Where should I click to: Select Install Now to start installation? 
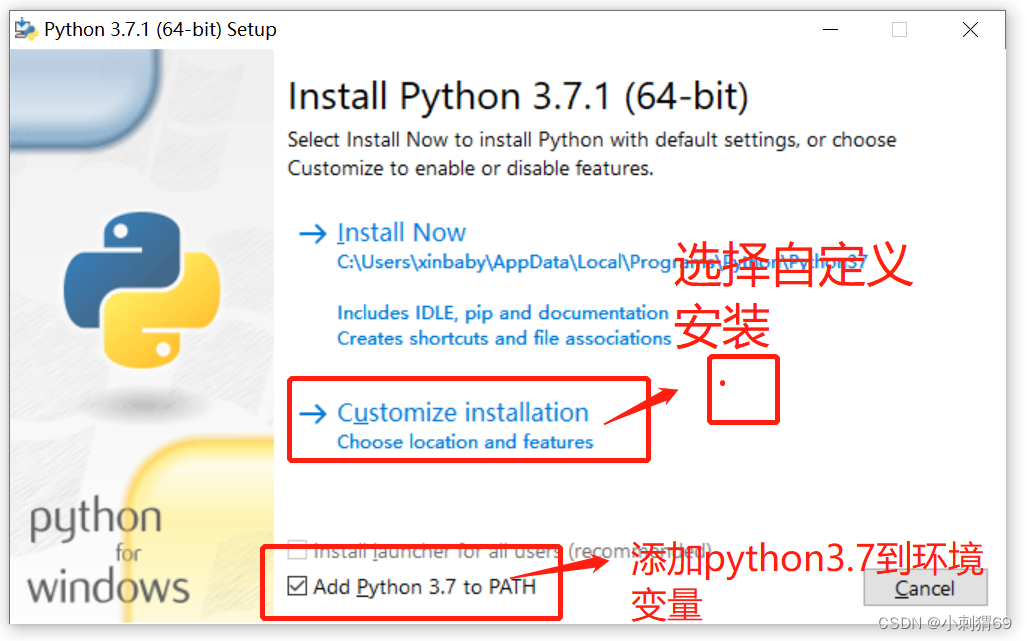[x=401, y=232]
